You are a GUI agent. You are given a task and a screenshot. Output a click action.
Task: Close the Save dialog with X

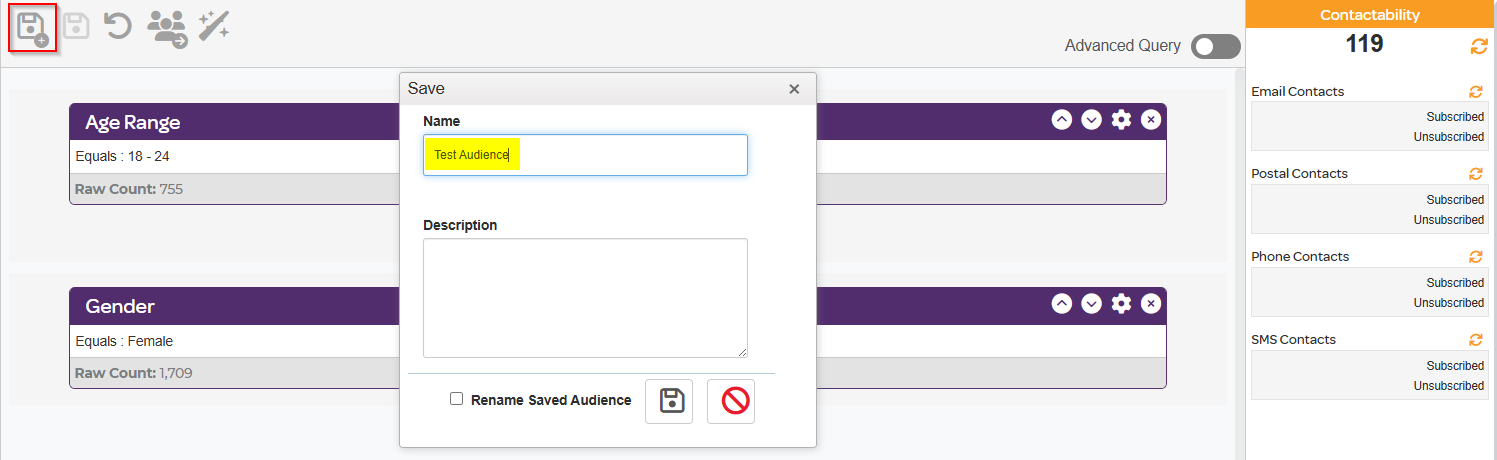pos(794,89)
